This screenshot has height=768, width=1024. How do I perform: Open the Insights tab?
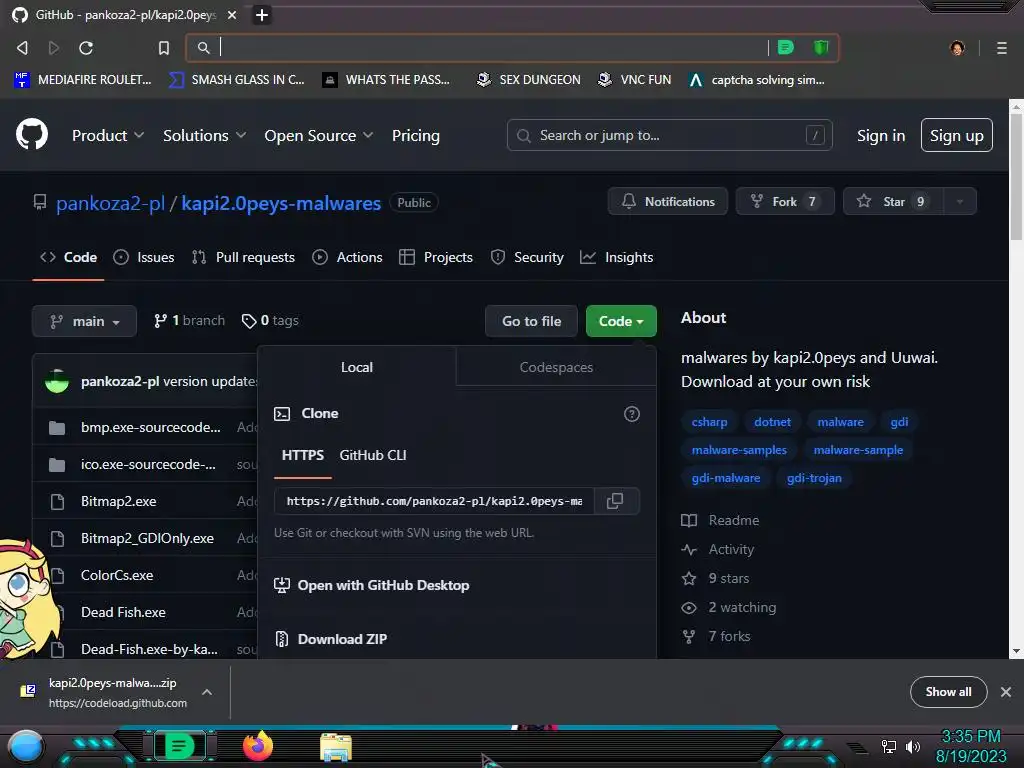tap(616, 257)
